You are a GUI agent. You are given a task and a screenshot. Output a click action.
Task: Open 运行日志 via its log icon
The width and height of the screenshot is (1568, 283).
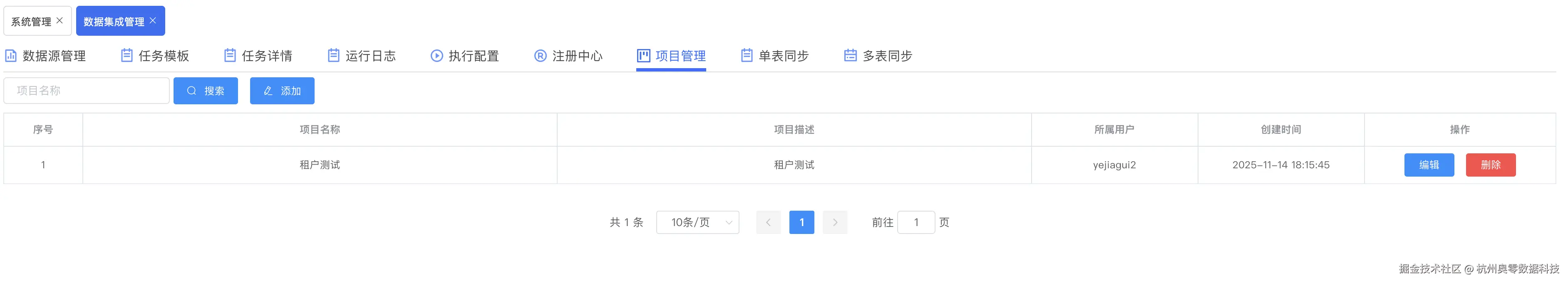click(333, 55)
